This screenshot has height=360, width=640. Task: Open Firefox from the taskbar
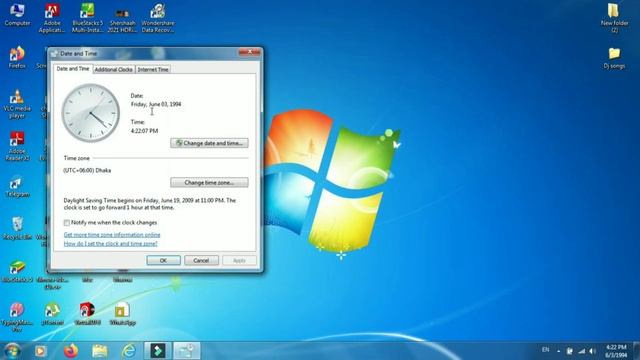tap(71, 351)
